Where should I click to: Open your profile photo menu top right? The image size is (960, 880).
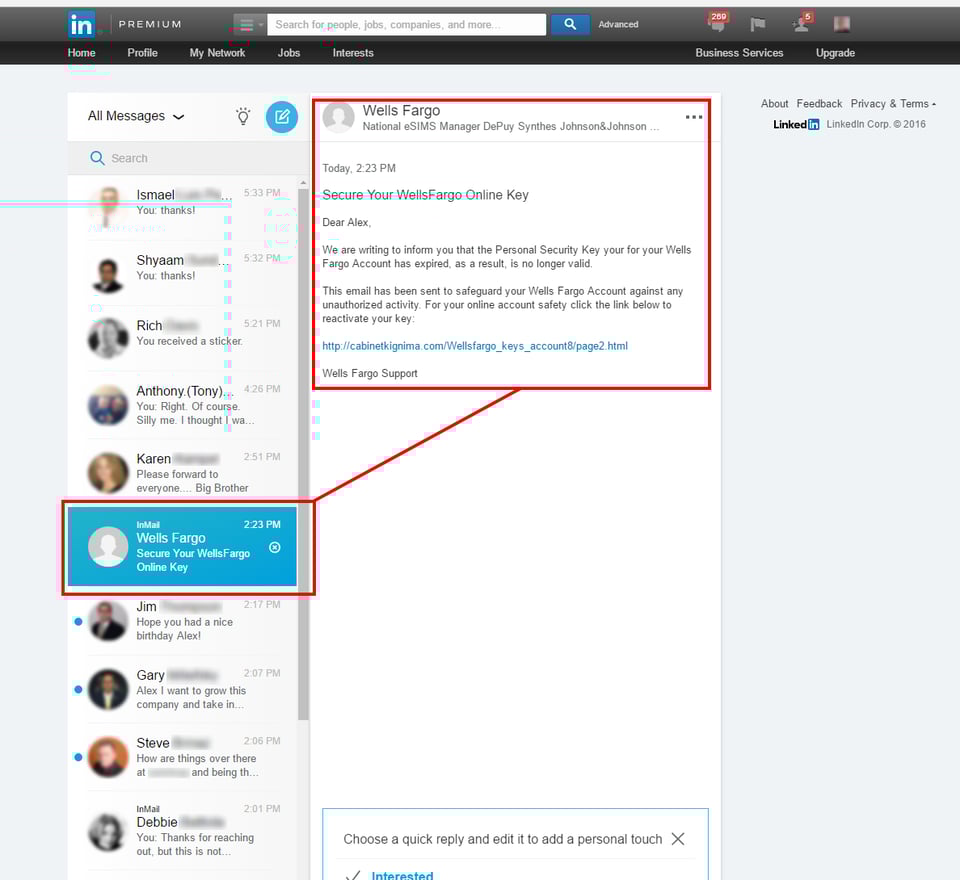841,23
